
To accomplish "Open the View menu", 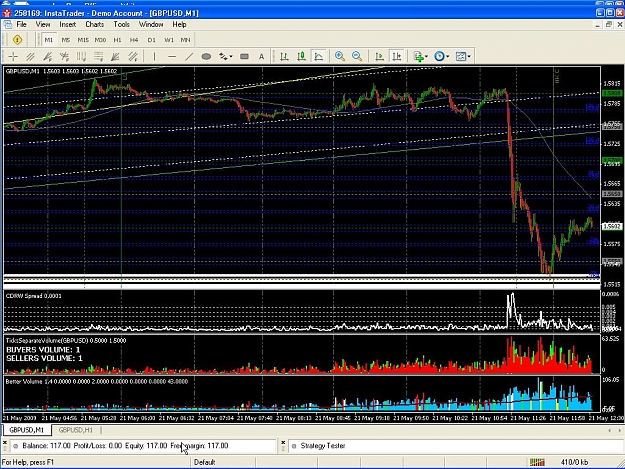I will [x=43, y=24].
